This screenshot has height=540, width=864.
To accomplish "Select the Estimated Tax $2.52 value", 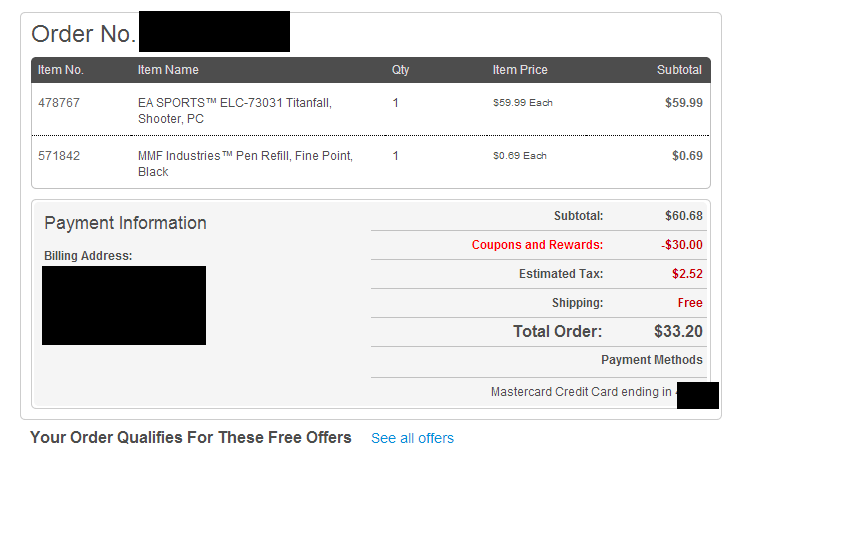I will click(687, 274).
